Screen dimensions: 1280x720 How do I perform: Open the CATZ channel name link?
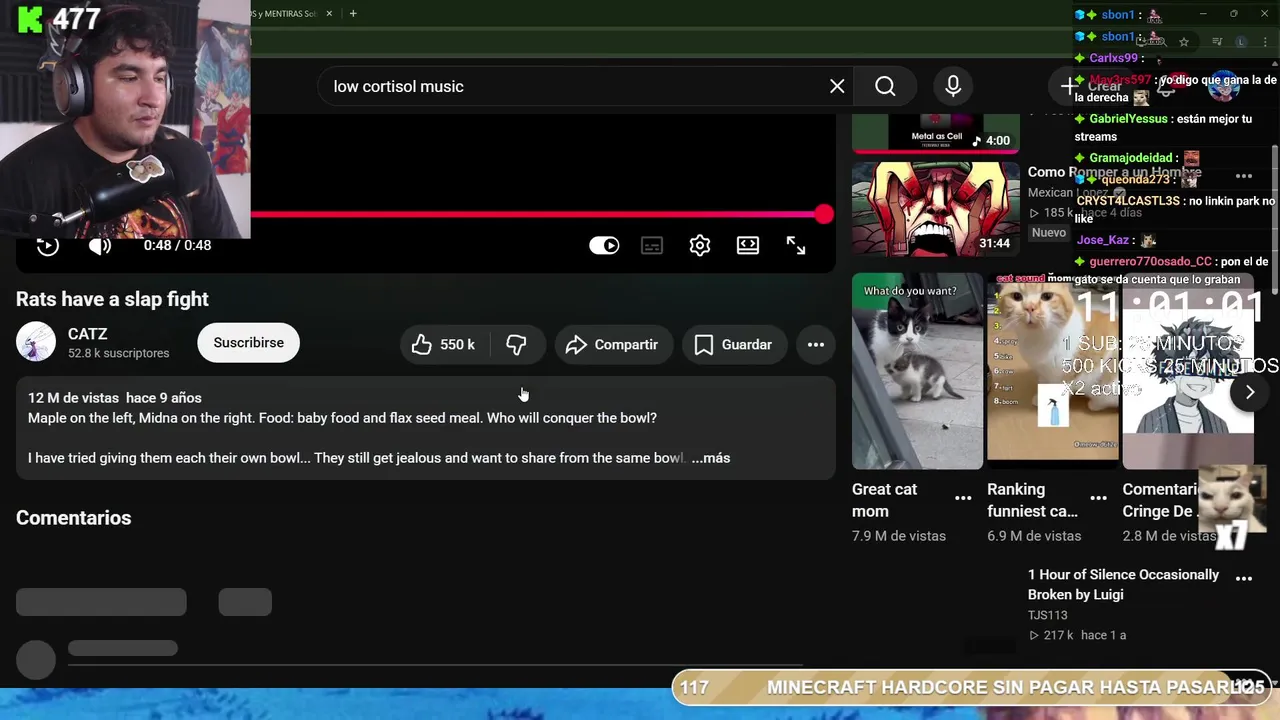87,333
